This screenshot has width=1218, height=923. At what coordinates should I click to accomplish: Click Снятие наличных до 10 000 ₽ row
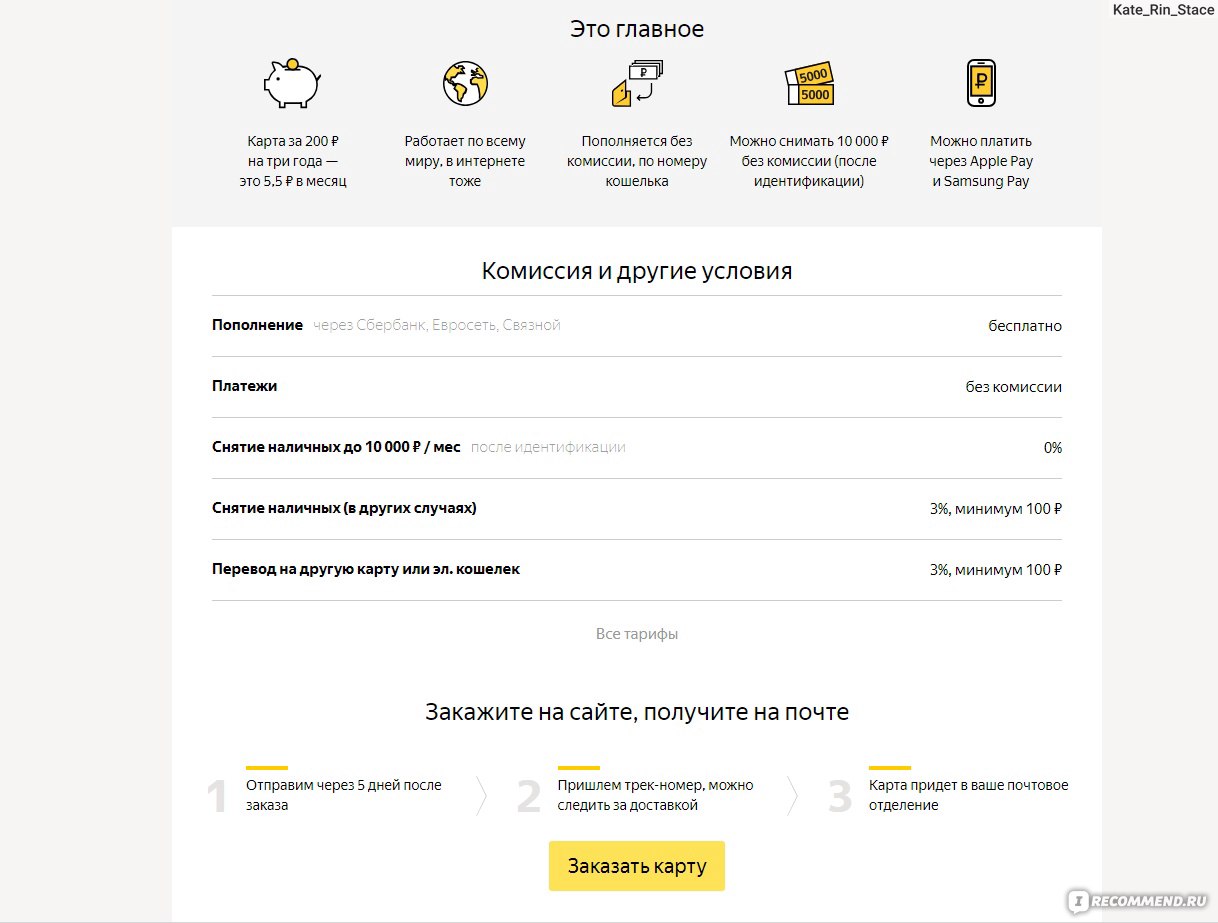coord(637,447)
